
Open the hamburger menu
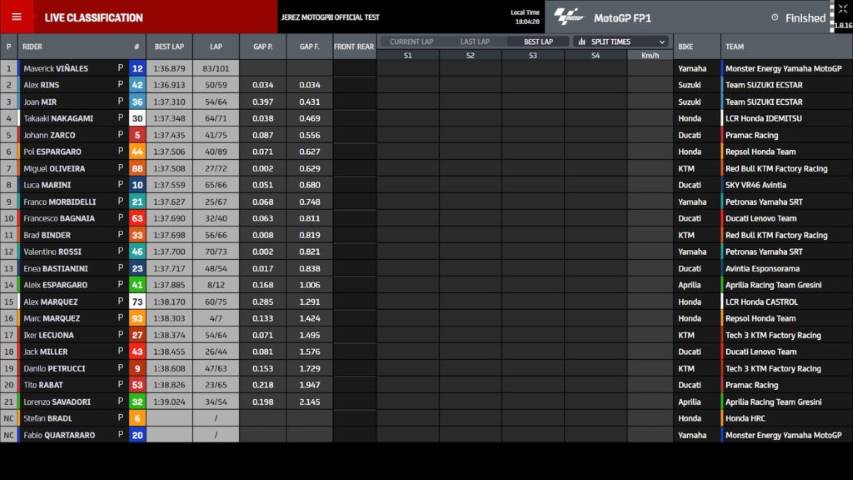point(16,17)
